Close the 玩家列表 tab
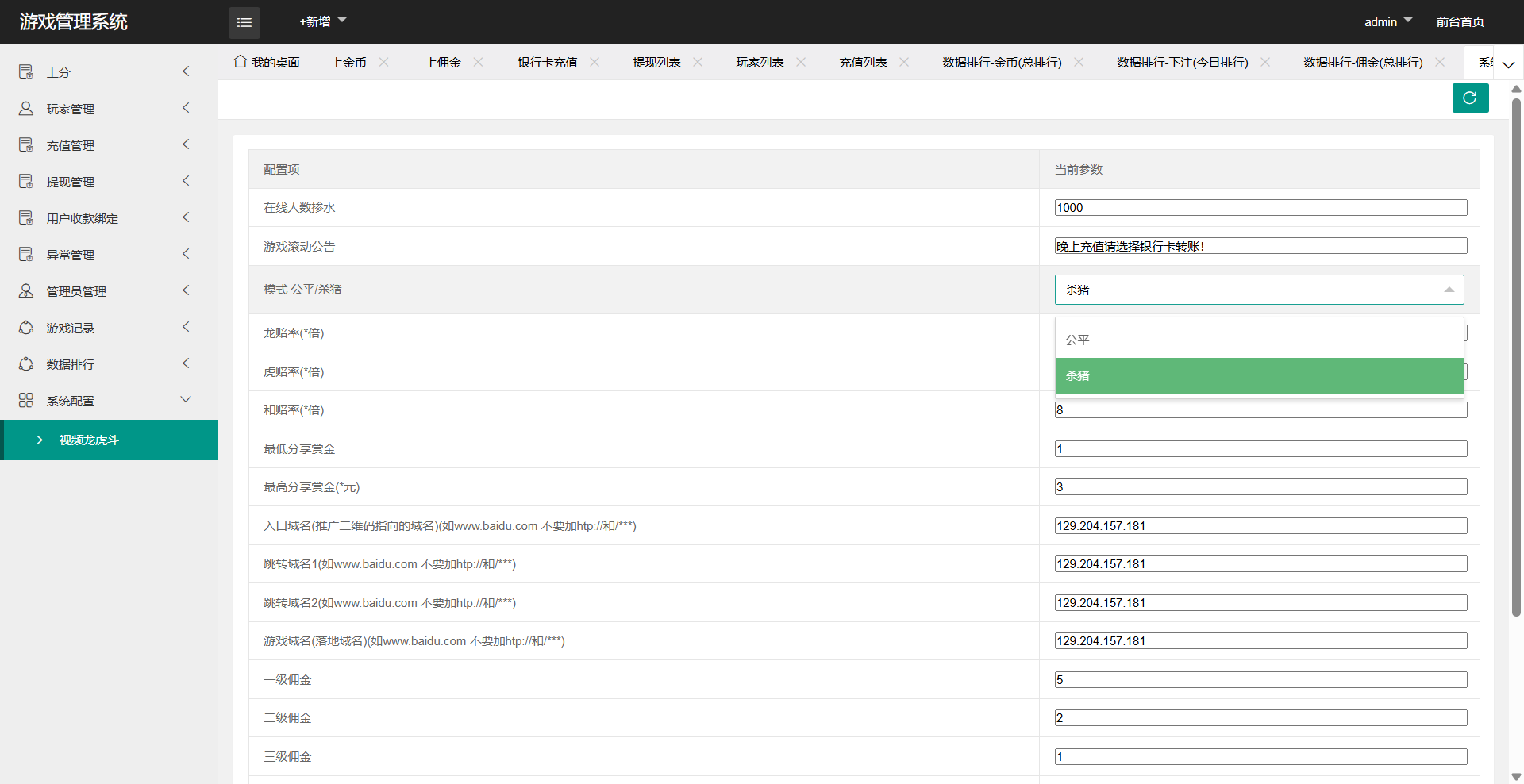 [x=801, y=62]
